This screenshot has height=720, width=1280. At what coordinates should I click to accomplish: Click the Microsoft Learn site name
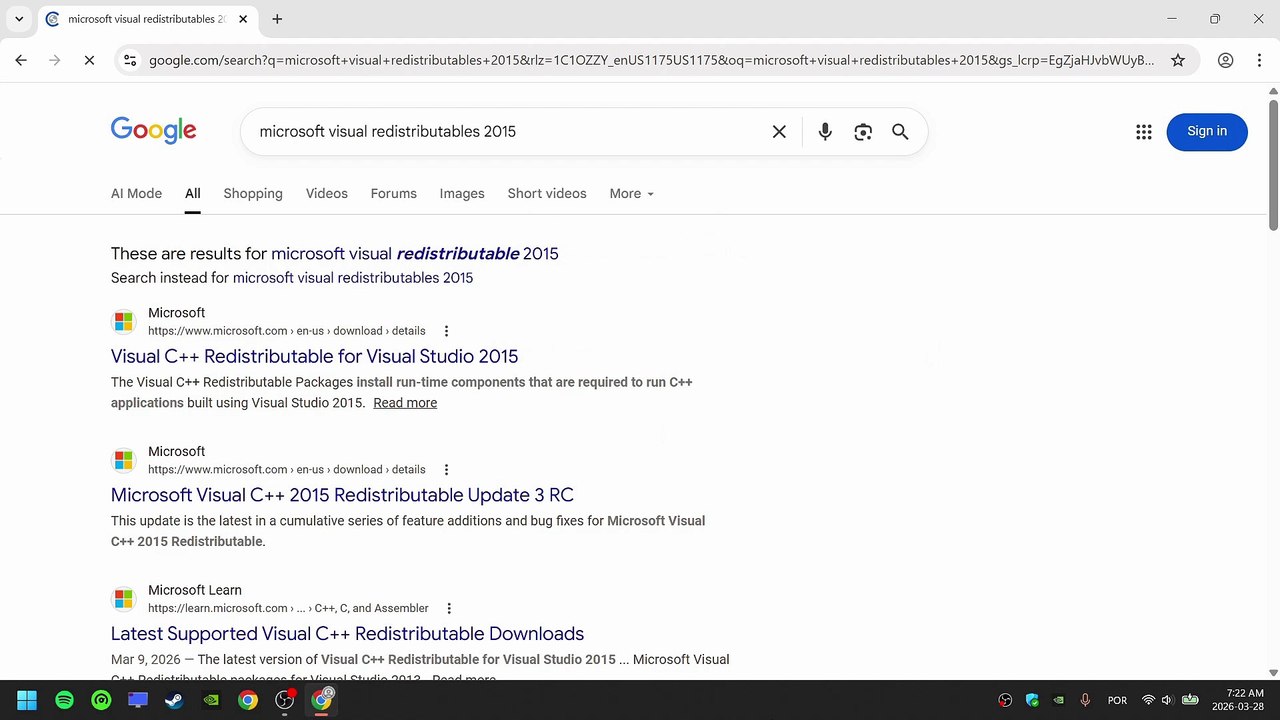[195, 590]
